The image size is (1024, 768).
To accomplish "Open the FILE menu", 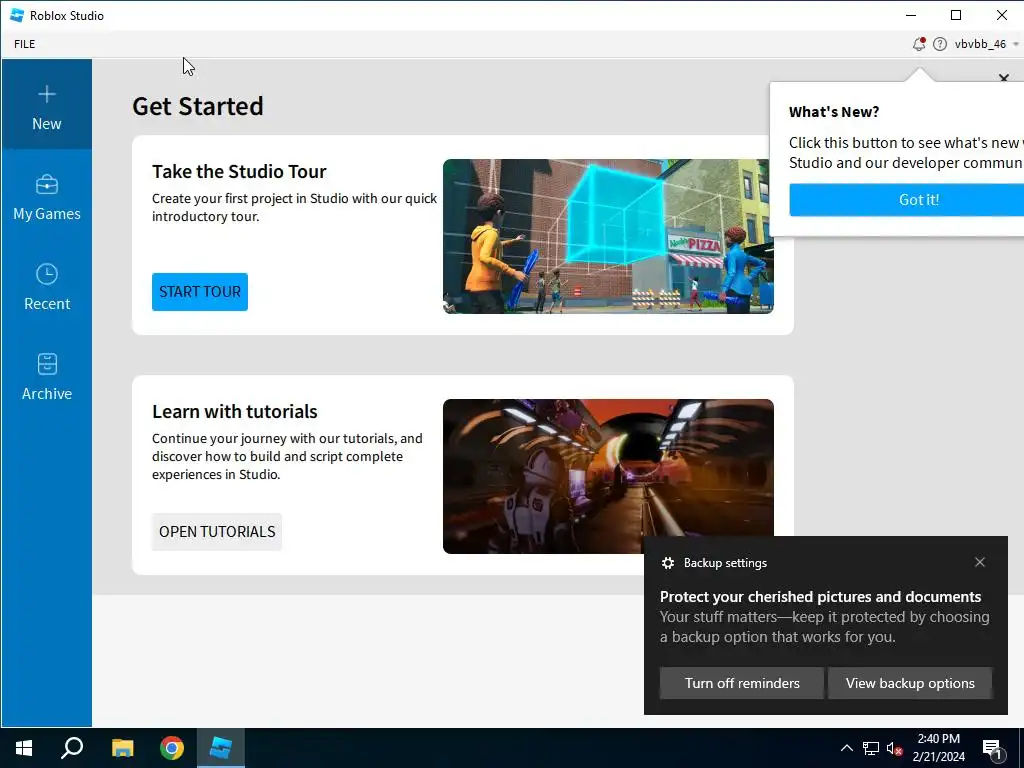I will coord(25,44).
